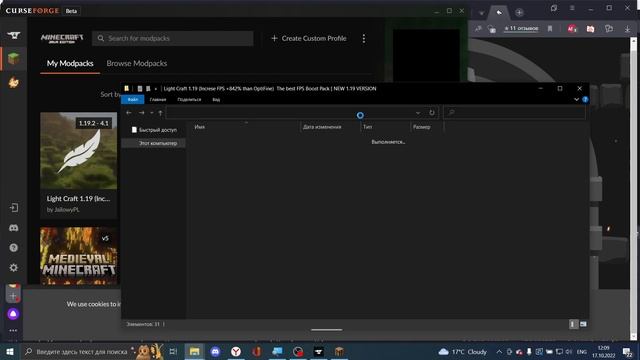The height and width of the screenshot is (360, 640).
Task: Switch to Browse Modpacks tab
Action: (137, 63)
